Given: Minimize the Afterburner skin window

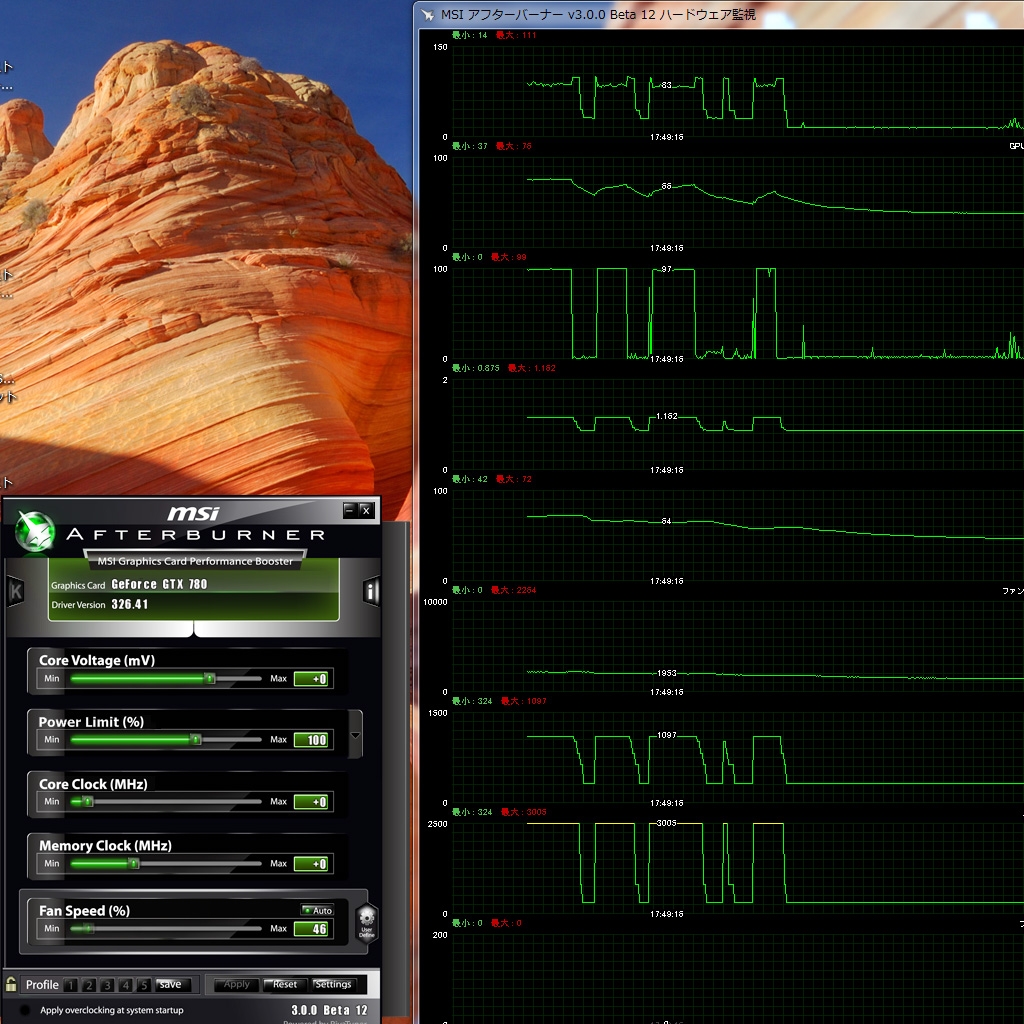Looking at the screenshot, I should point(350,510).
